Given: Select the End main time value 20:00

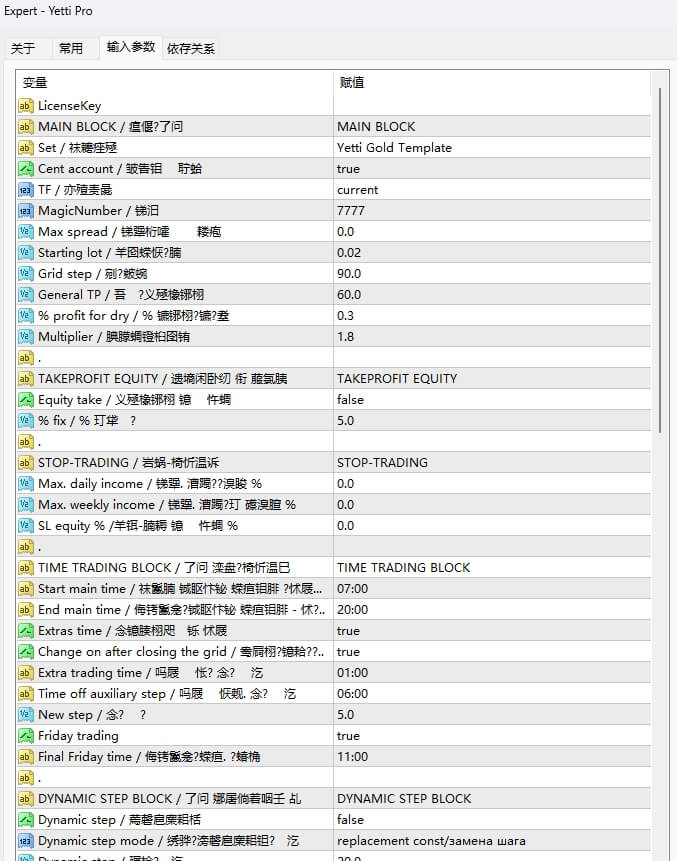Looking at the screenshot, I should pos(492,610).
